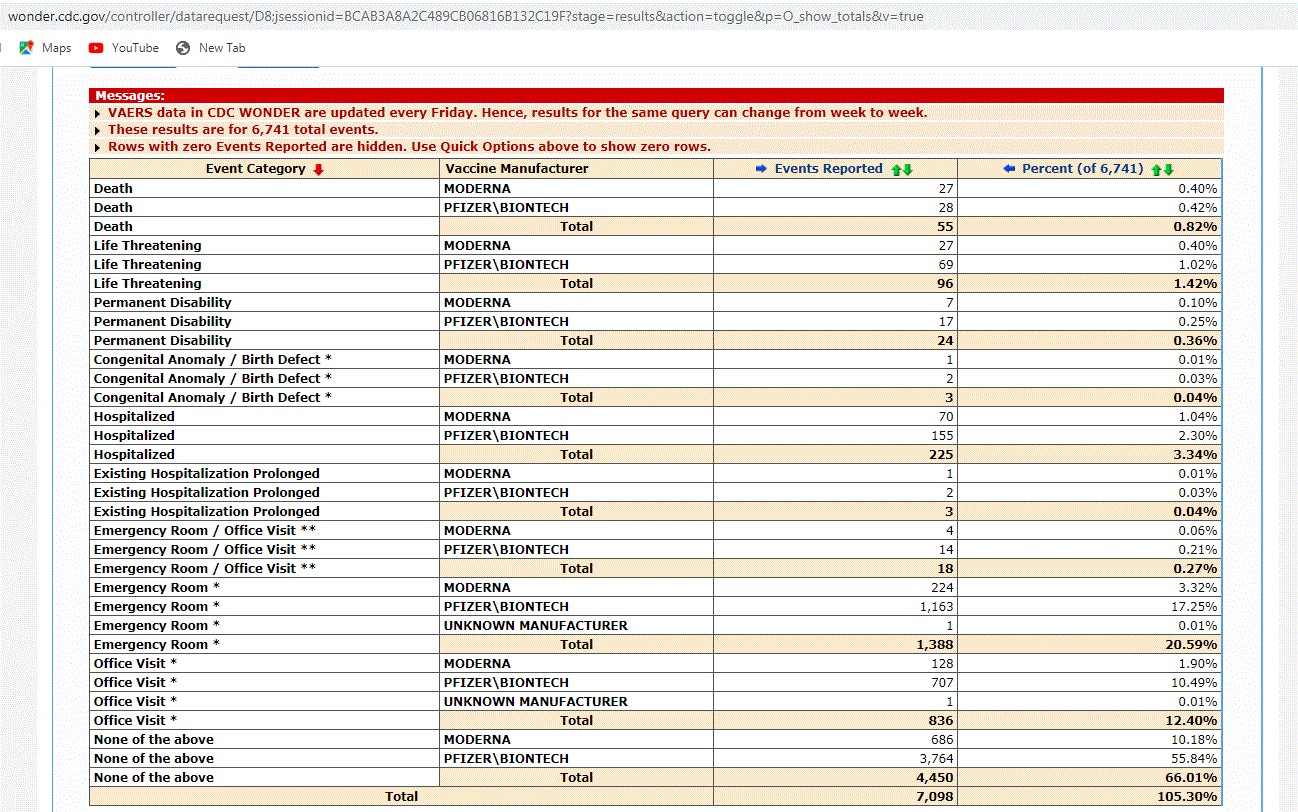
Task: Sort Events Reported ascending with green up arrow
Action: pos(896,169)
